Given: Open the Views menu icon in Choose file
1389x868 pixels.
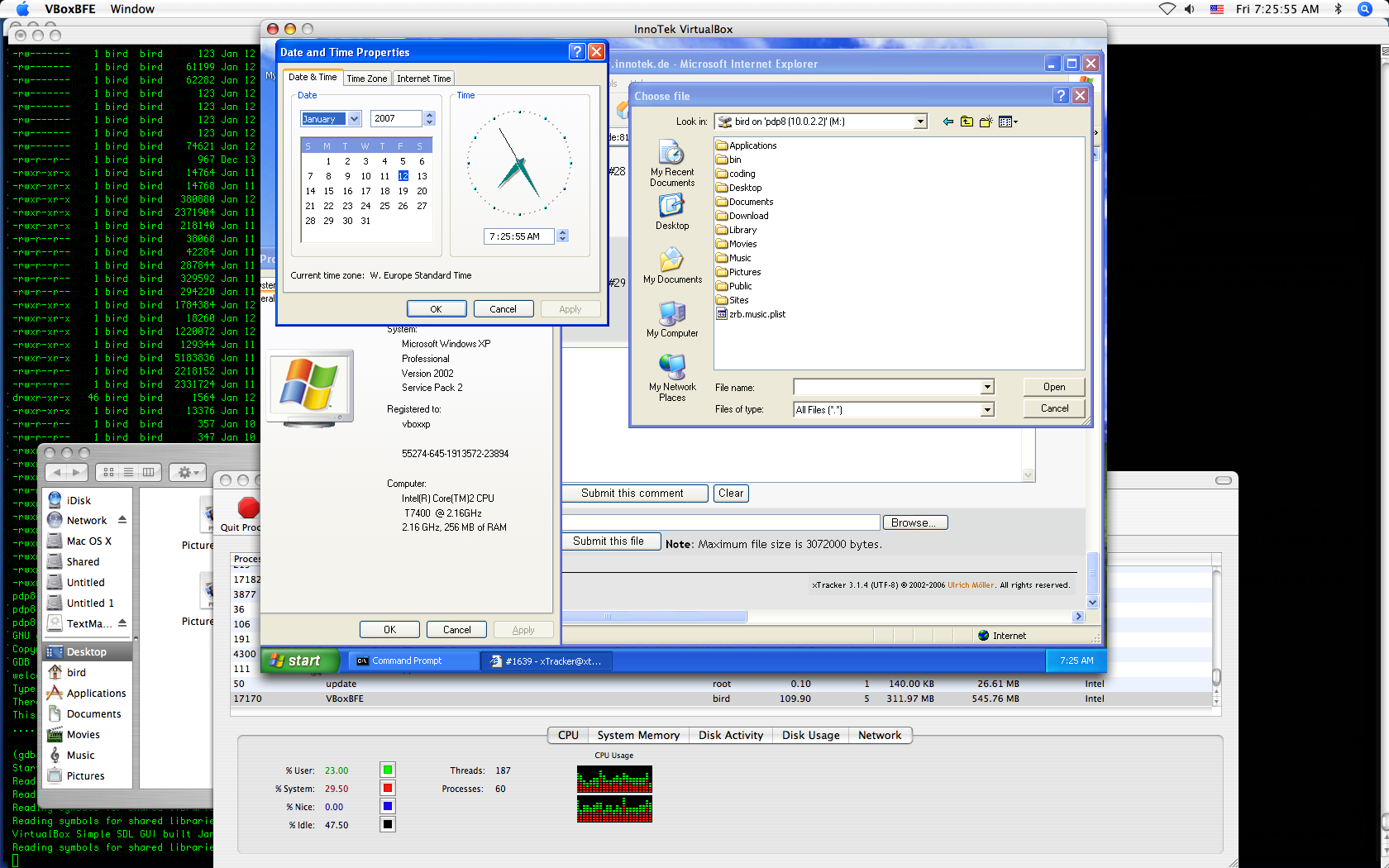Looking at the screenshot, I should [x=1008, y=122].
